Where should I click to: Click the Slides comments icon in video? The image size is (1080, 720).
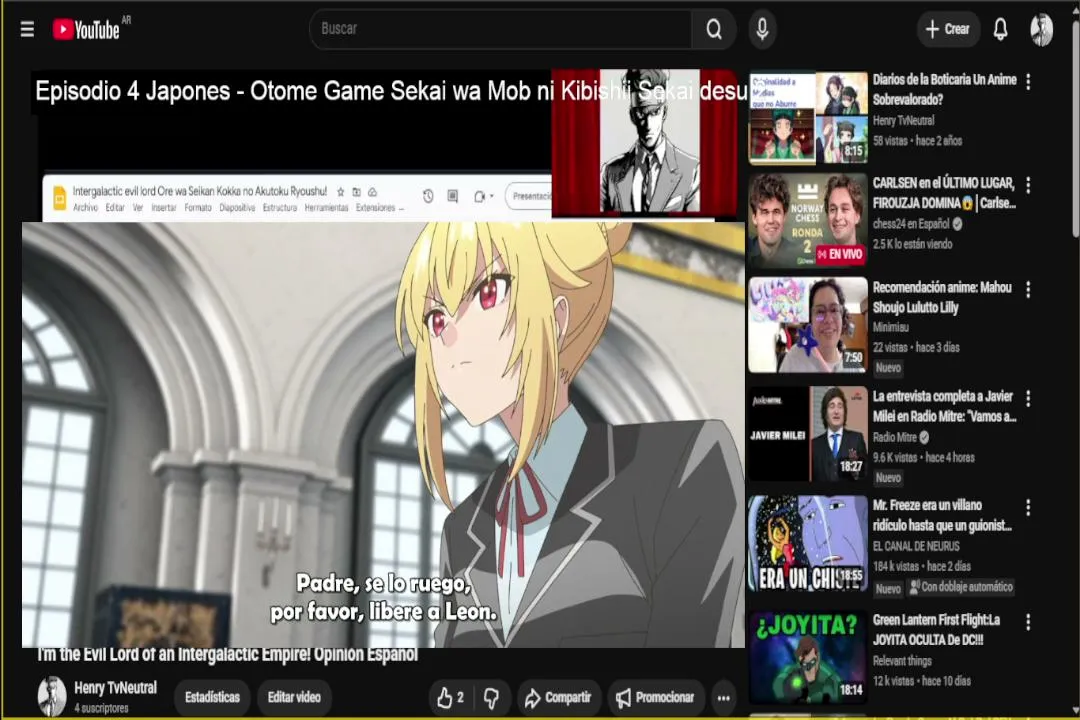coord(453,196)
